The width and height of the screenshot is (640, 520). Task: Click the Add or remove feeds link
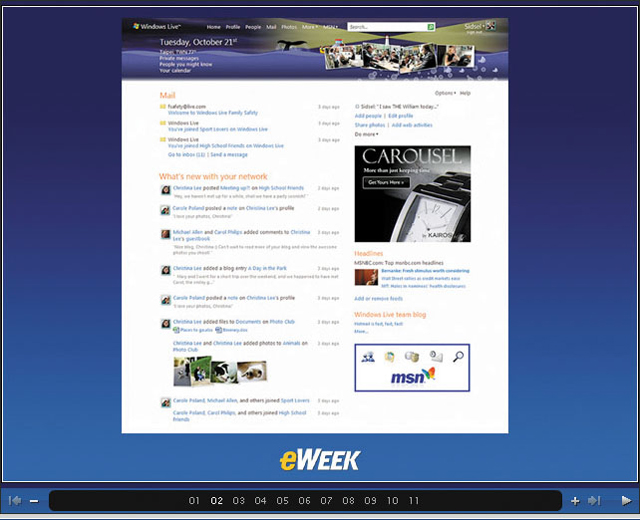tap(378, 298)
